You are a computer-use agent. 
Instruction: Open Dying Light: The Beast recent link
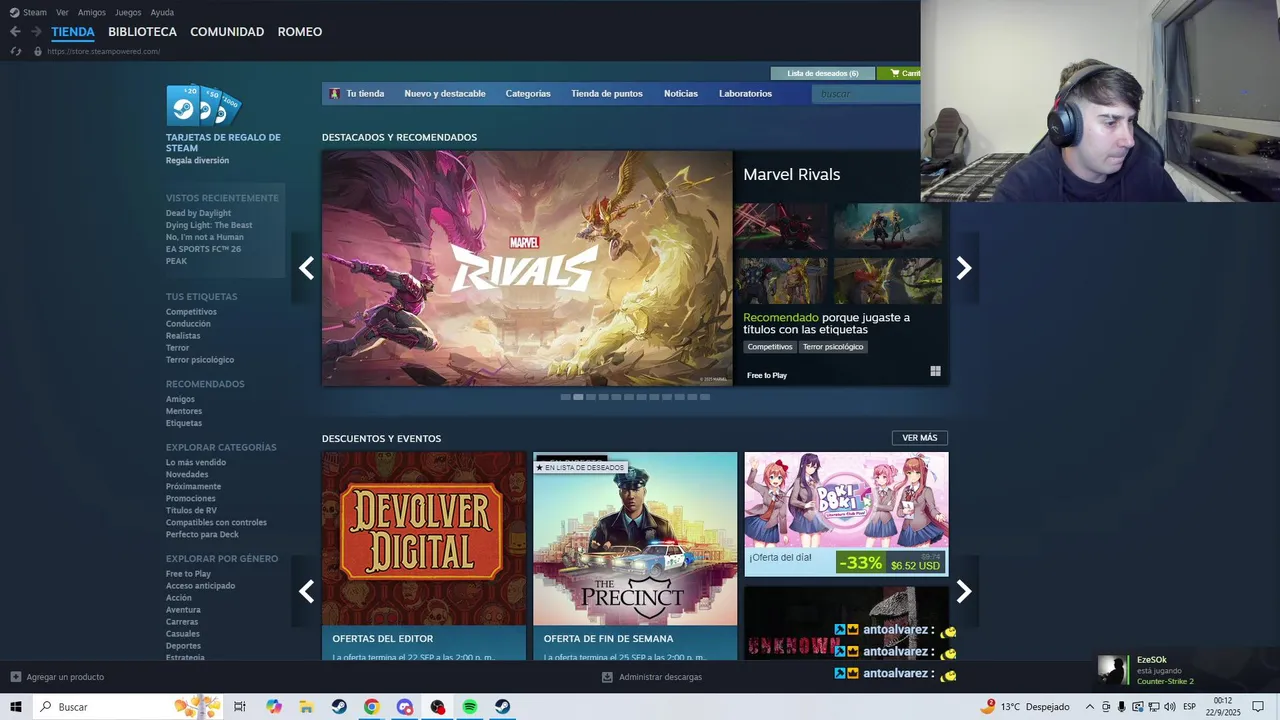tap(209, 225)
